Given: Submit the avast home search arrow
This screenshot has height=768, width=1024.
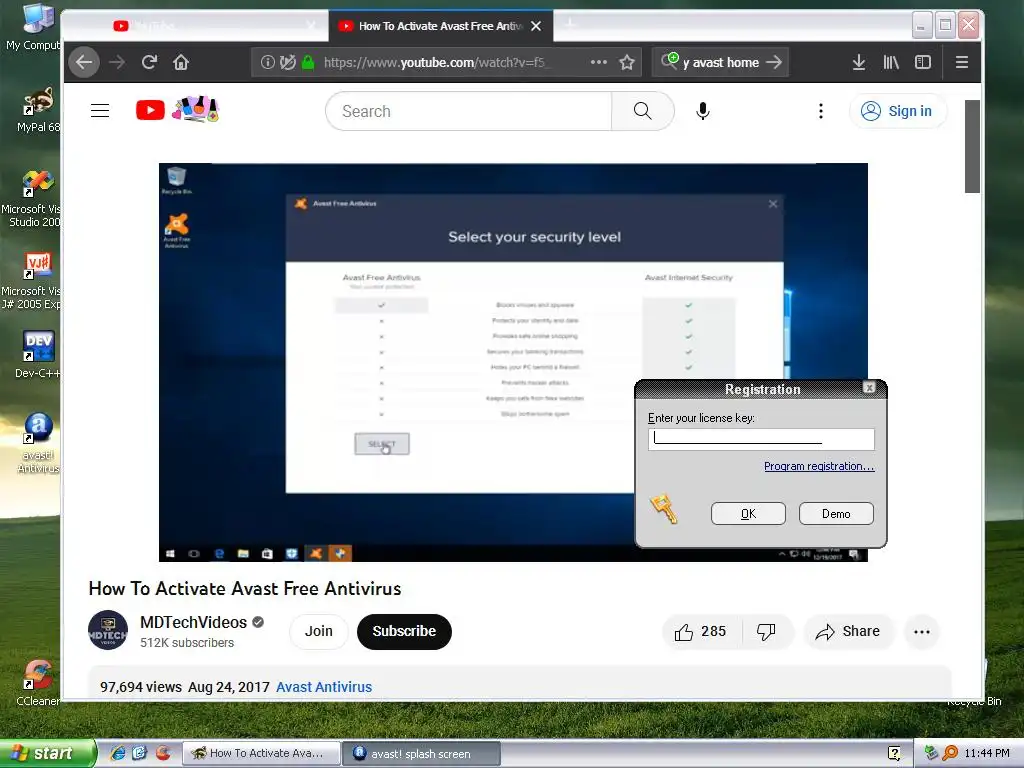Looking at the screenshot, I should 774,62.
